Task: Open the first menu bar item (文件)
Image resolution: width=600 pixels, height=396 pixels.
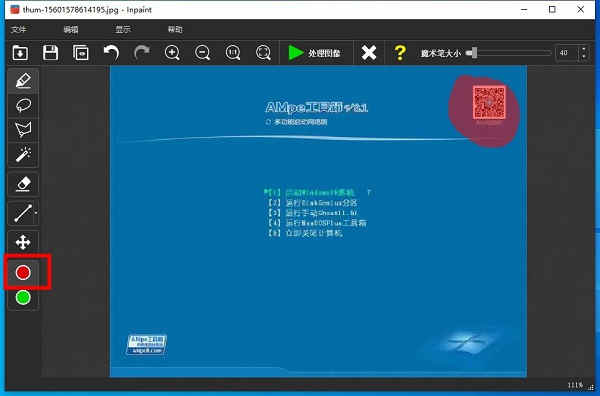Action: [x=18, y=29]
